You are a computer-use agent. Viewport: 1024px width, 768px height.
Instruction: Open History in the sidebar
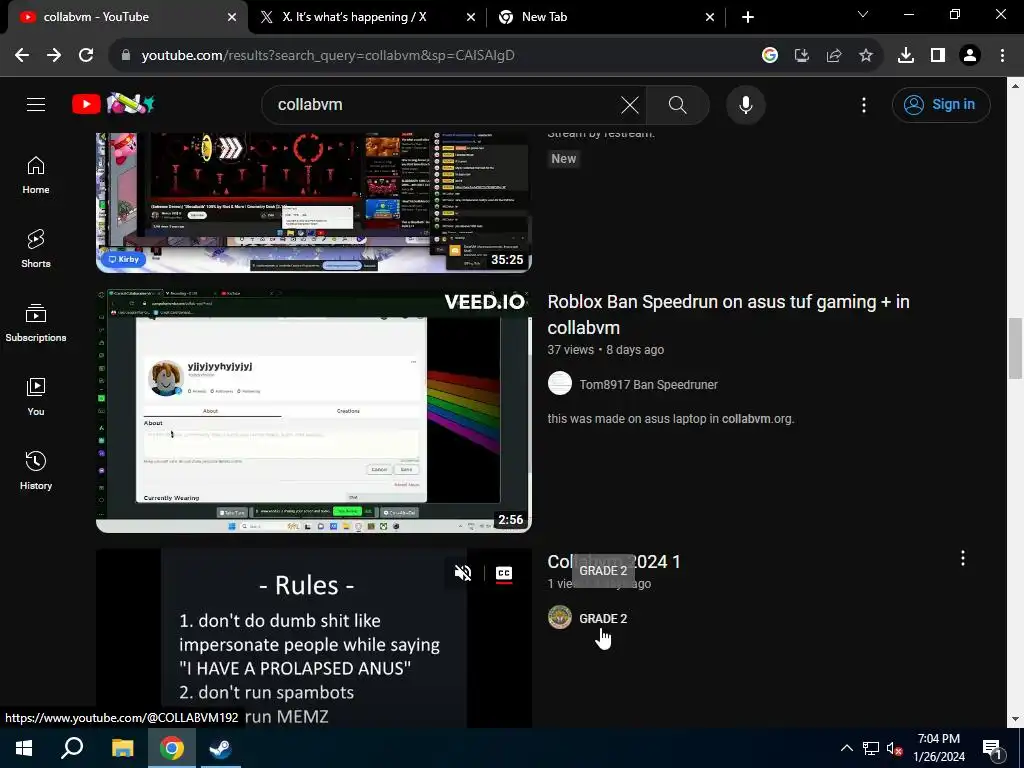[36, 470]
